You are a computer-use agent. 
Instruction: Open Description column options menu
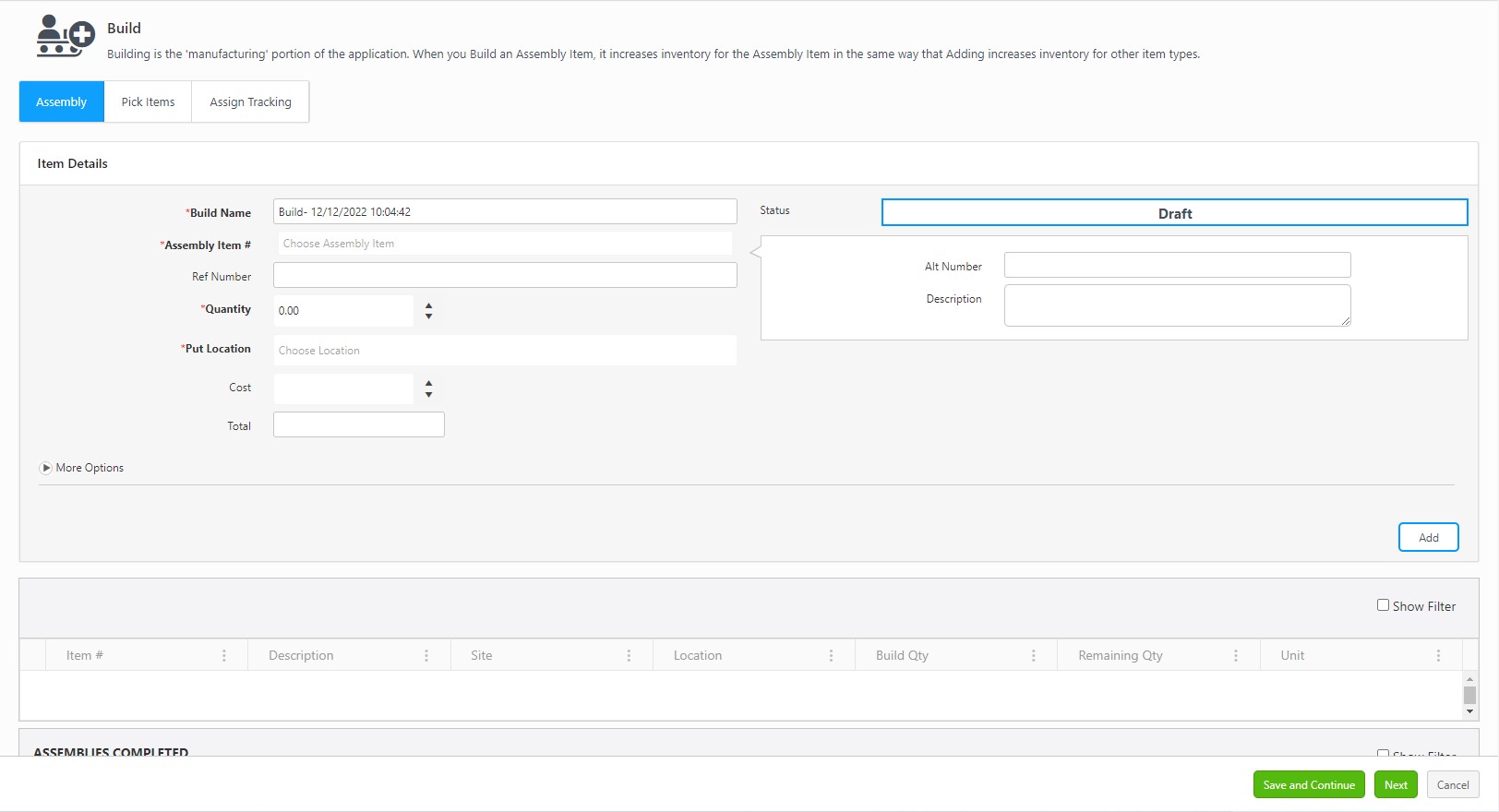[426, 655]
